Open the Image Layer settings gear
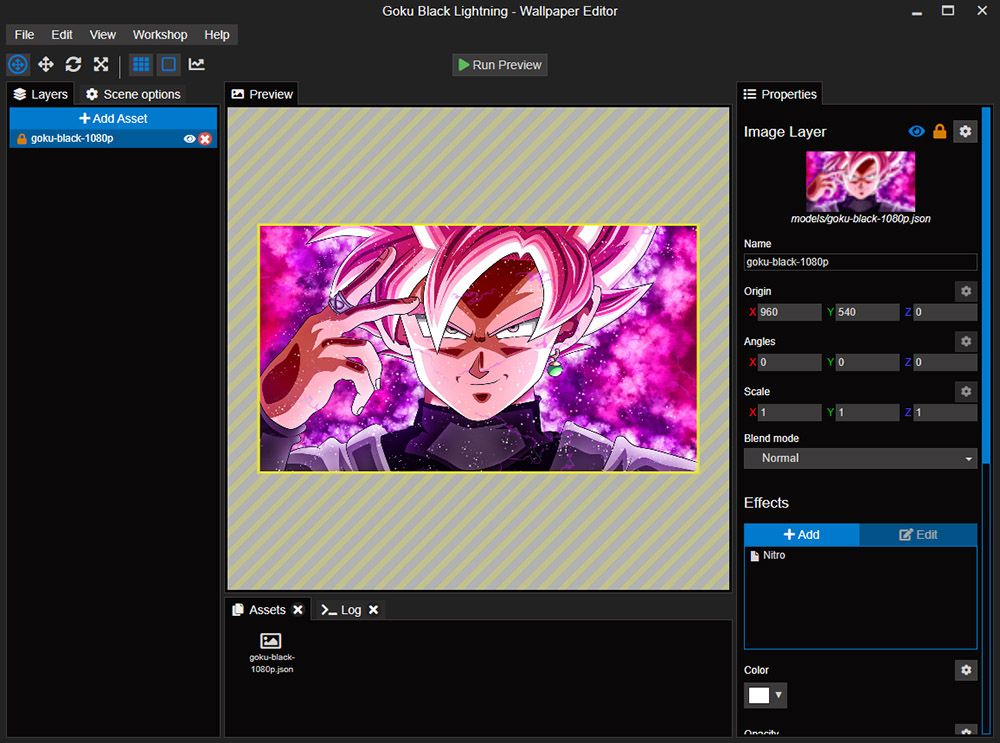 (965, 131)
